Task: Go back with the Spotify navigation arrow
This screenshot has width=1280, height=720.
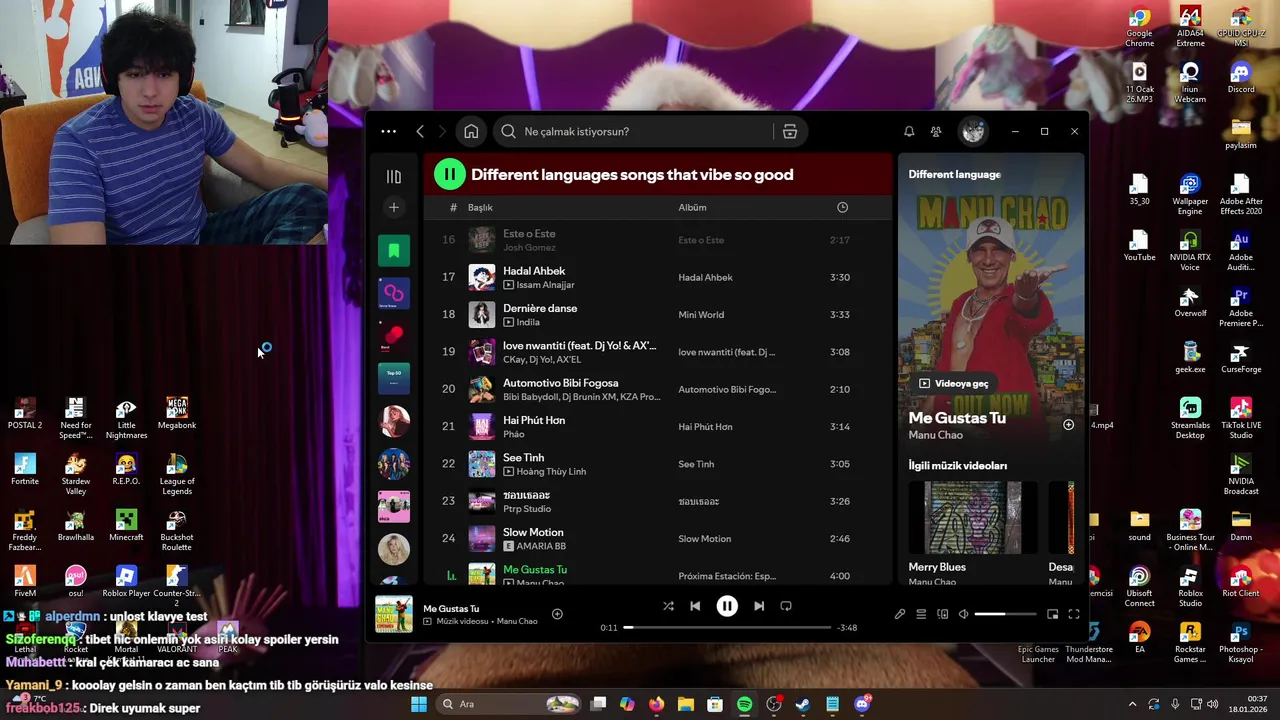Action: click(420, 132)
